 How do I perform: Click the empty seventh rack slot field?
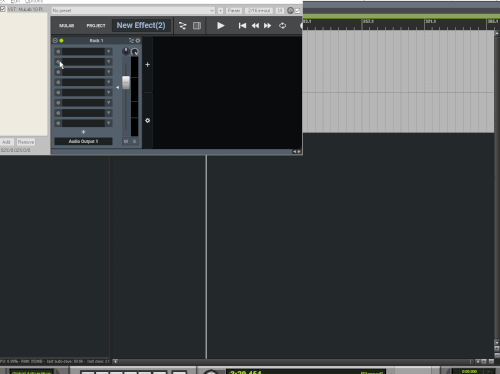coord(83,113)
